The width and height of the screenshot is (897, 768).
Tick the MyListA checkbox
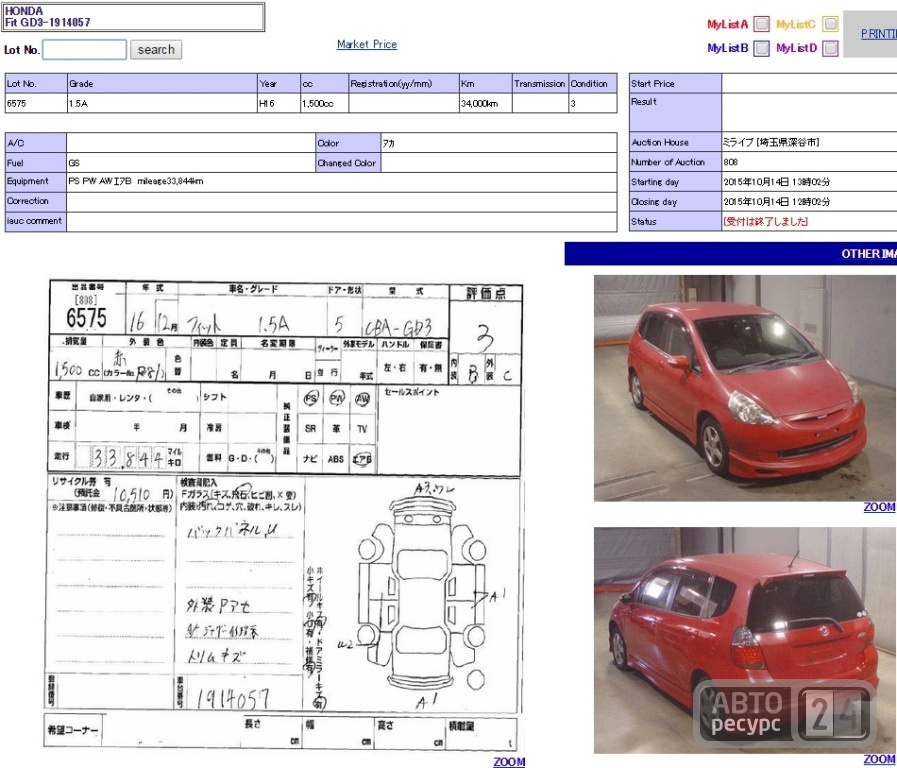click(x=761, y=24)
